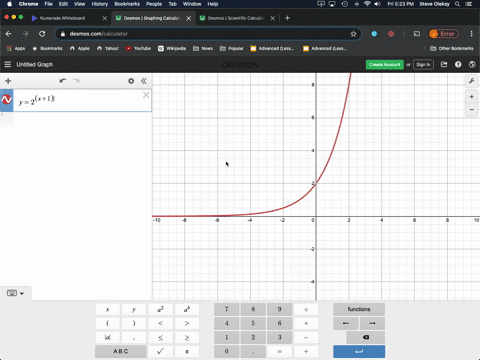Tap the left parenthesis key
Viewport: 480px width, 360px height.
point(107,323)
